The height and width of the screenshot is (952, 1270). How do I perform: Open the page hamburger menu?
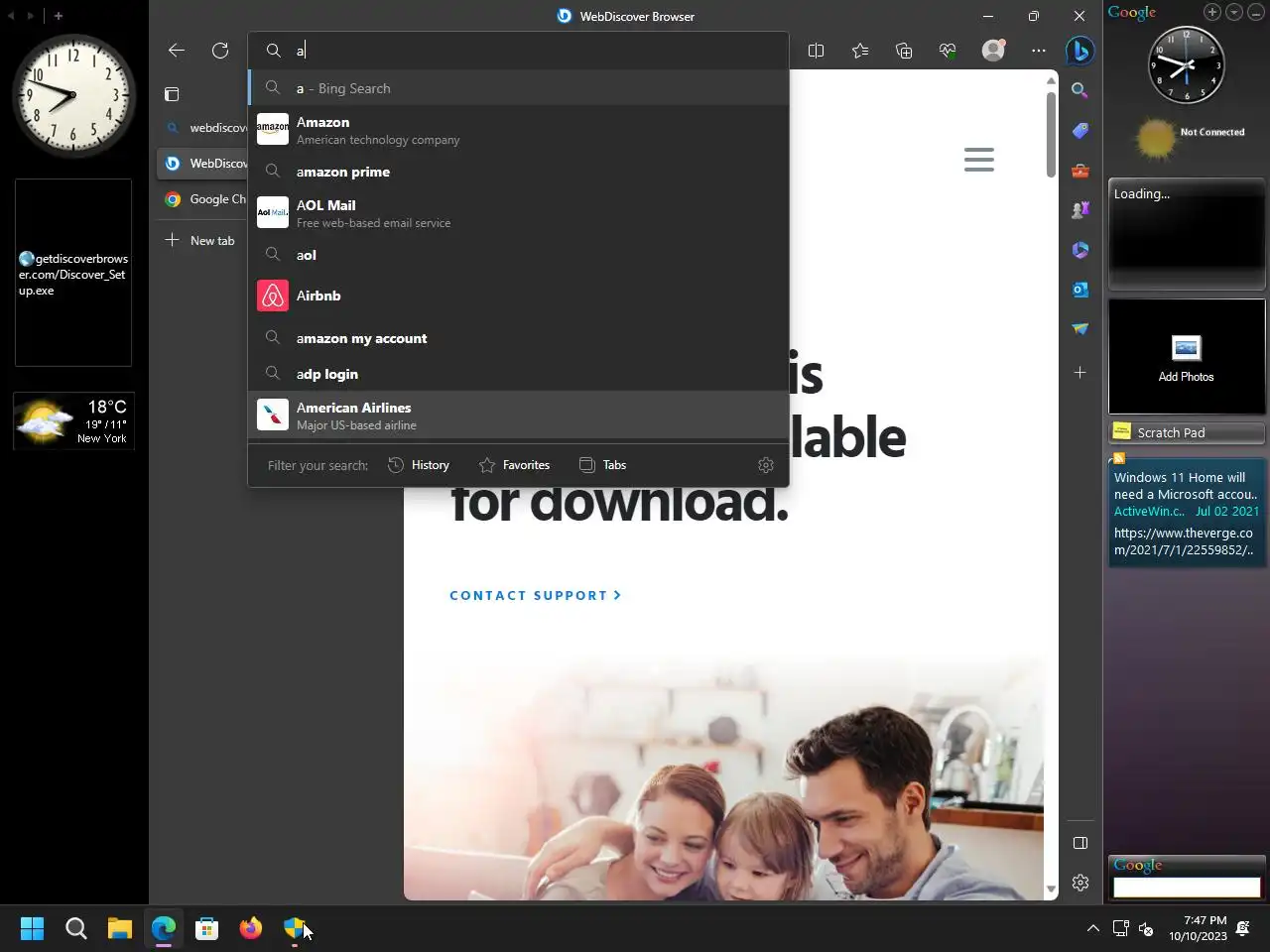pyautogui.click(x=979, y=160)
